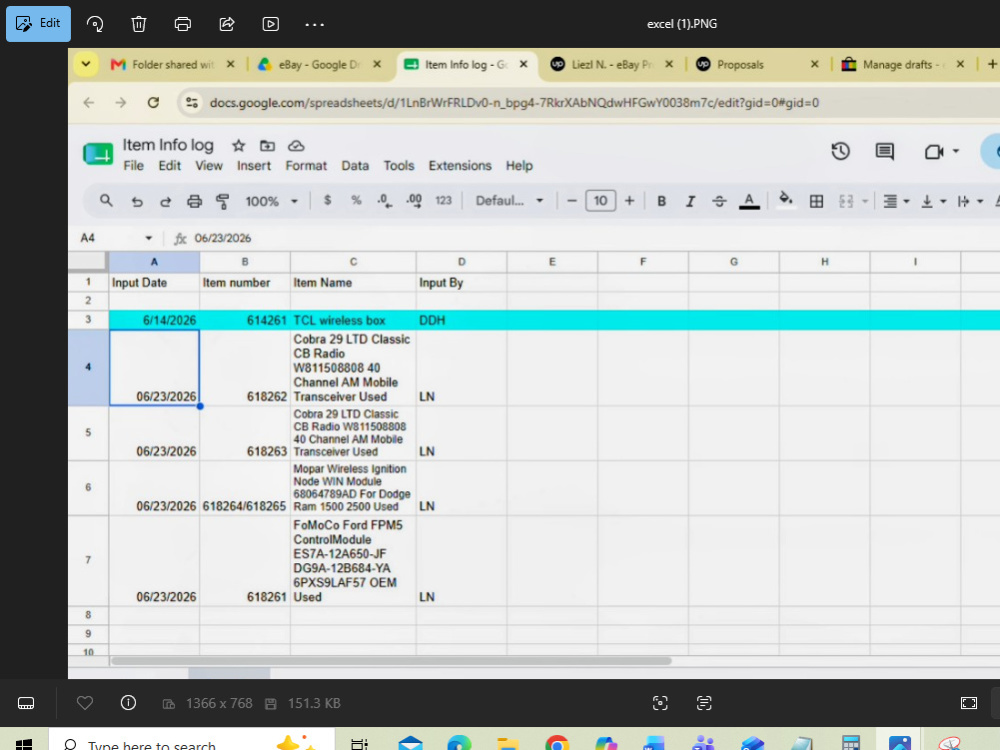Click the font size 10 field
The height and width of the screenshot is (750, 1000).
click(601, 201)
